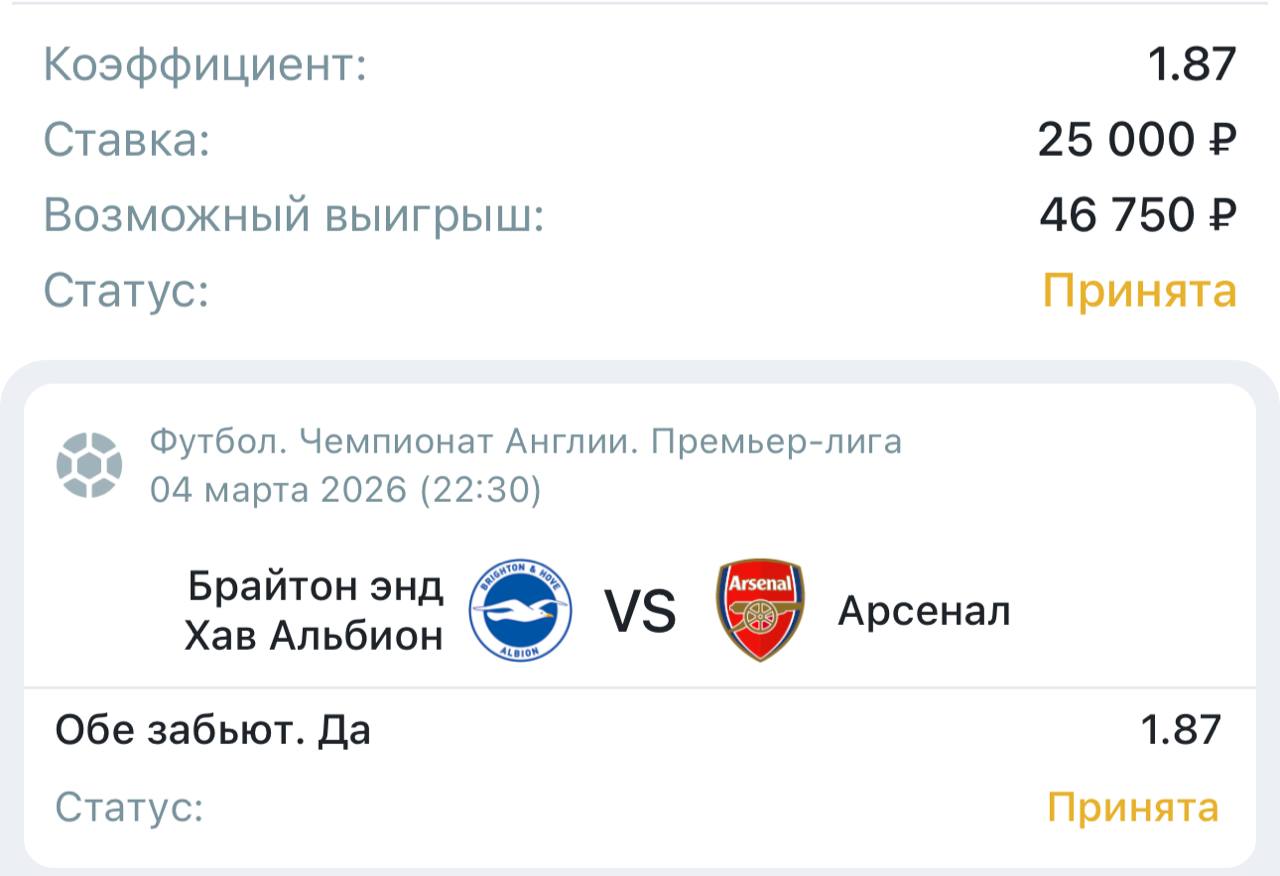The height and width of the screenshot is (876, 1280).
Task: Click the Ставка label
Action: [127, 140]
